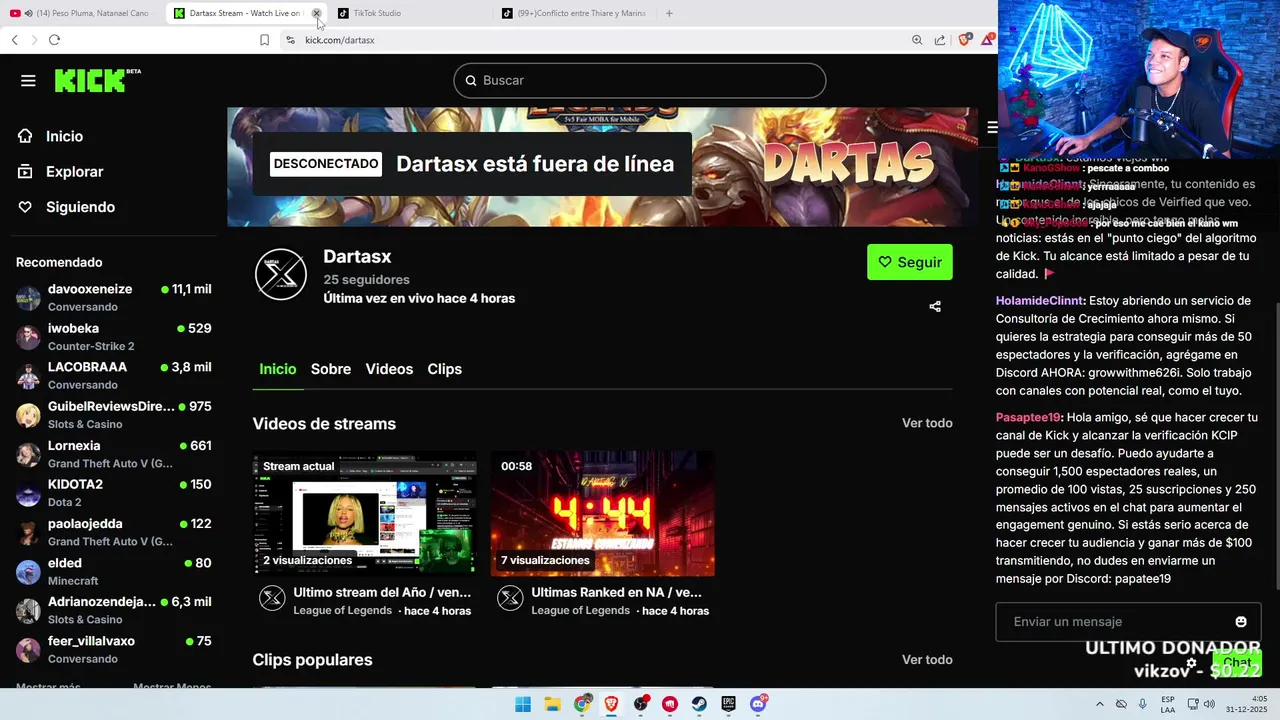Click the browser back arrow
The height and width of the screenshot is (720, 1280).
click(14, 40)
